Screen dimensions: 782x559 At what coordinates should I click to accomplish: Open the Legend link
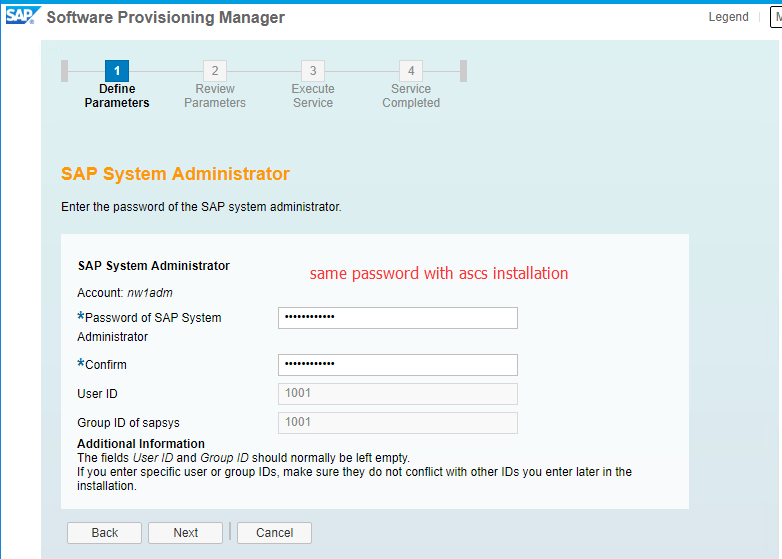point(728,17)
